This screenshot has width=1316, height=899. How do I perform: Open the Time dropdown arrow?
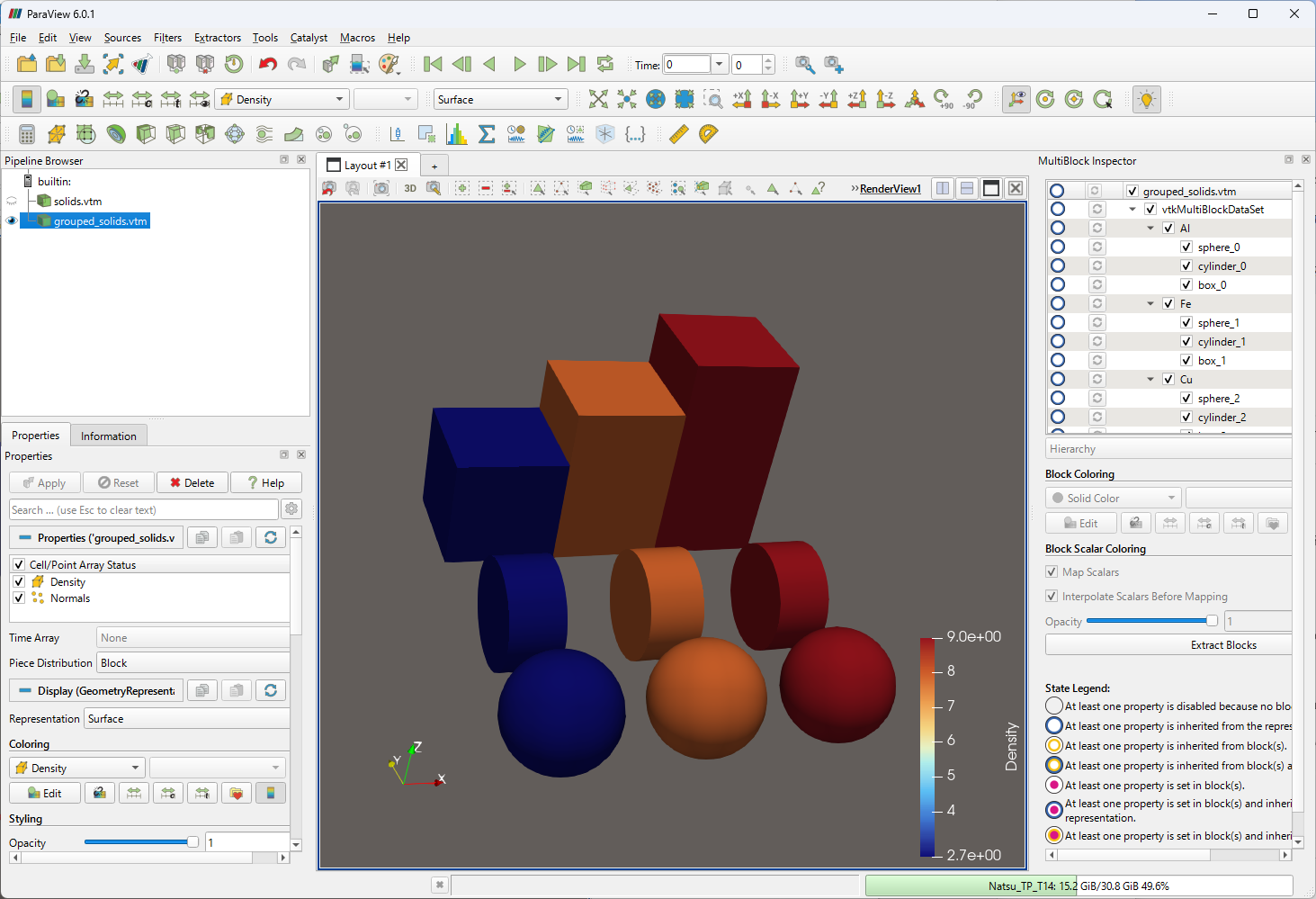pyautogui.click(x=719, y=64)
